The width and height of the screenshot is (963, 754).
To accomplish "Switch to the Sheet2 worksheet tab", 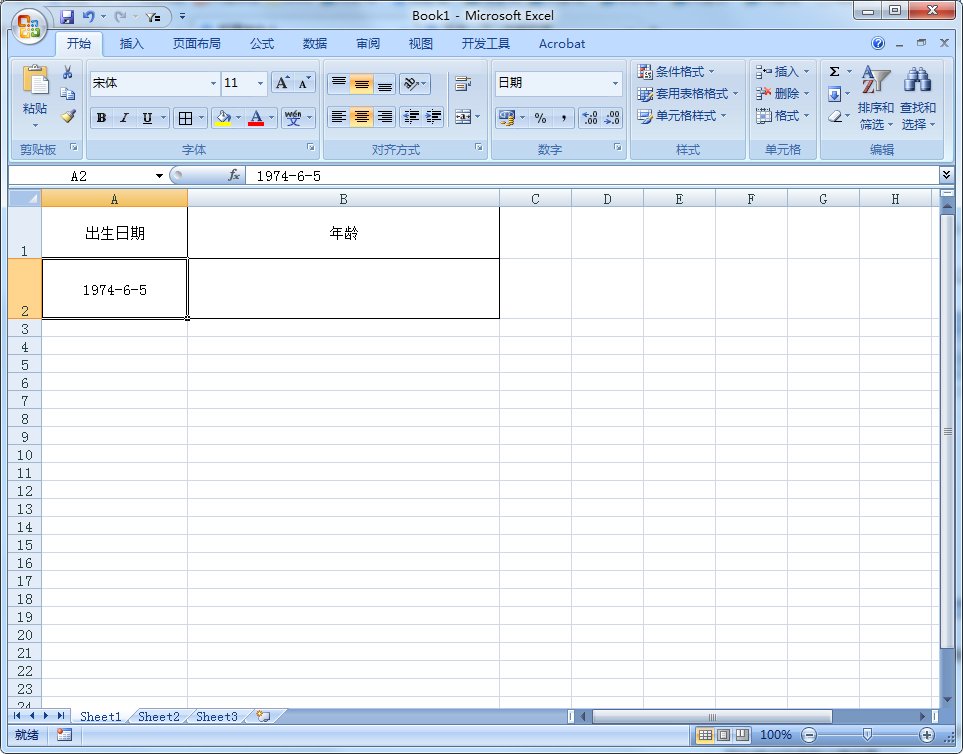I will click(159, 716).
